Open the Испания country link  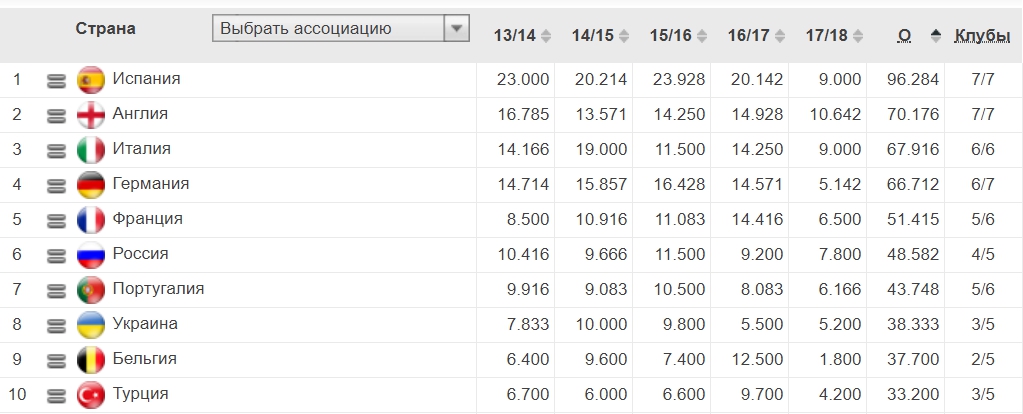tap(146, 78)
